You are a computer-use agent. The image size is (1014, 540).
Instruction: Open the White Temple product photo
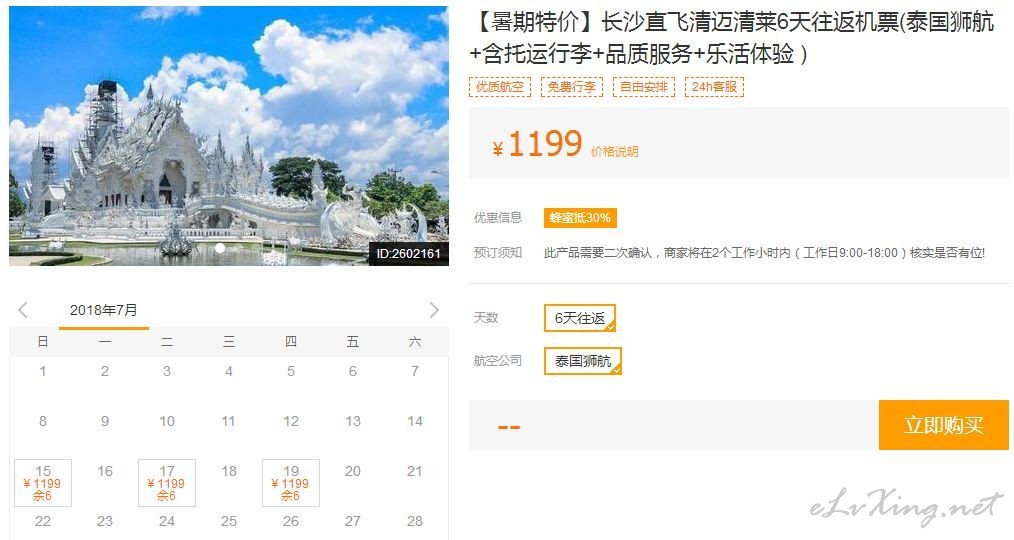pos(228,136)
